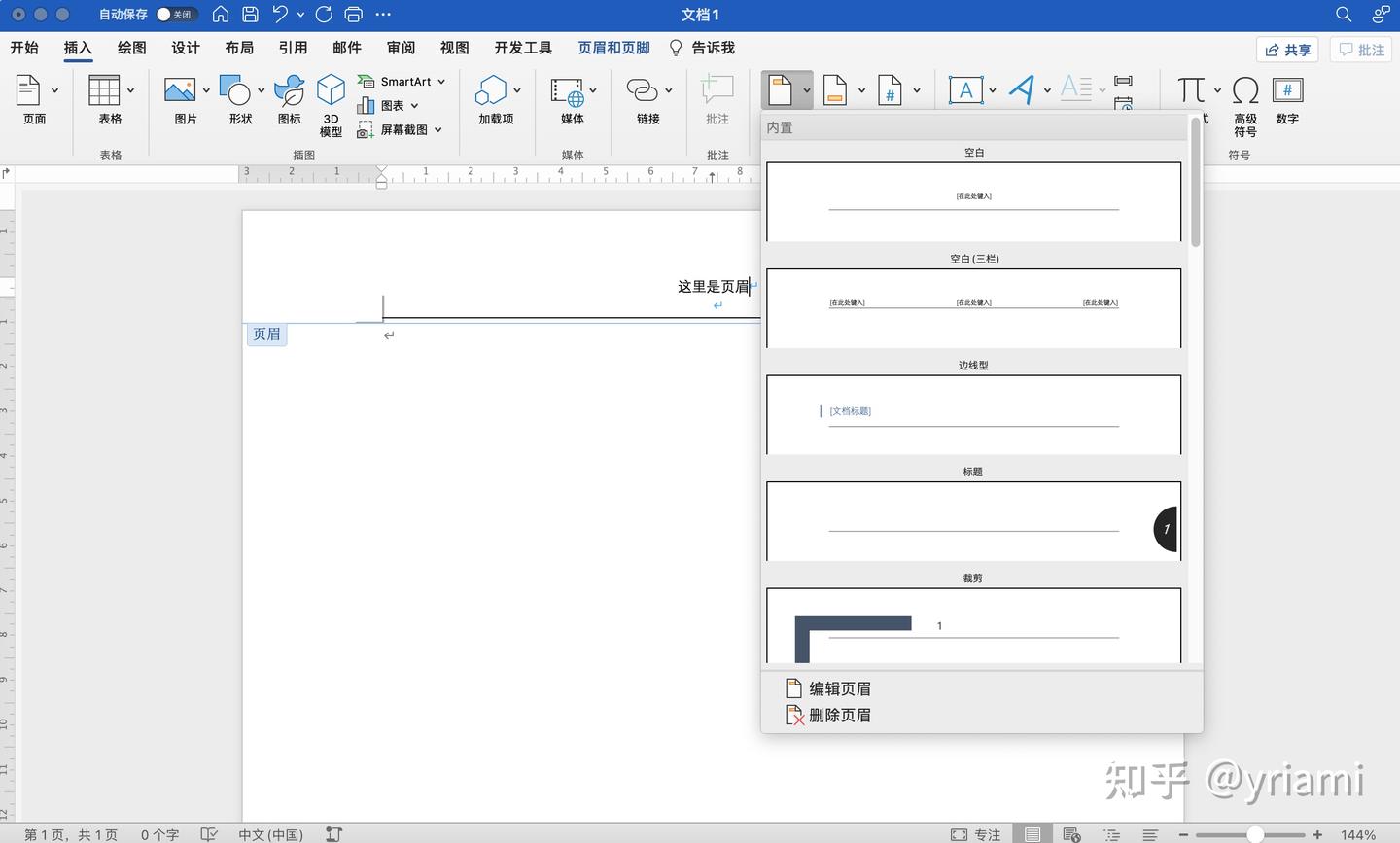
Task: Open the 页眉和页脚 contextual tab
Action: 612,47
